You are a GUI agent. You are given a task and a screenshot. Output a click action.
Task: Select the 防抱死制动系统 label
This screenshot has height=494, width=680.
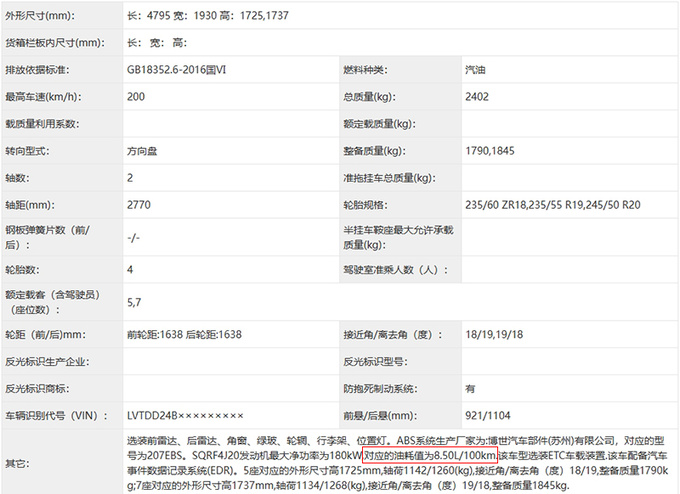380,389
